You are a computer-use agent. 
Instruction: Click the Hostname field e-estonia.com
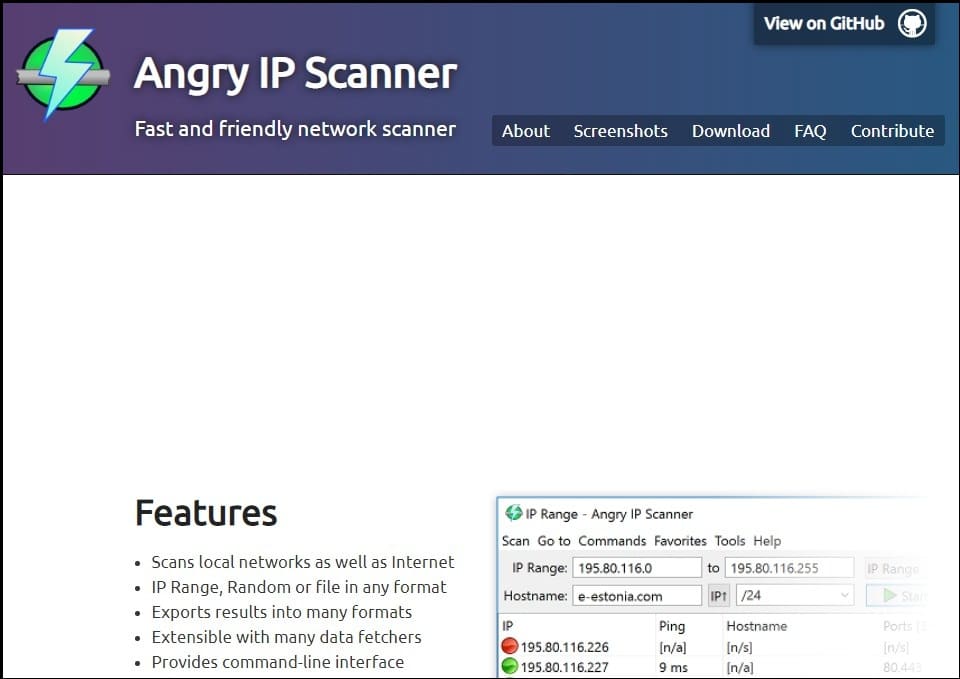point(637,596)
